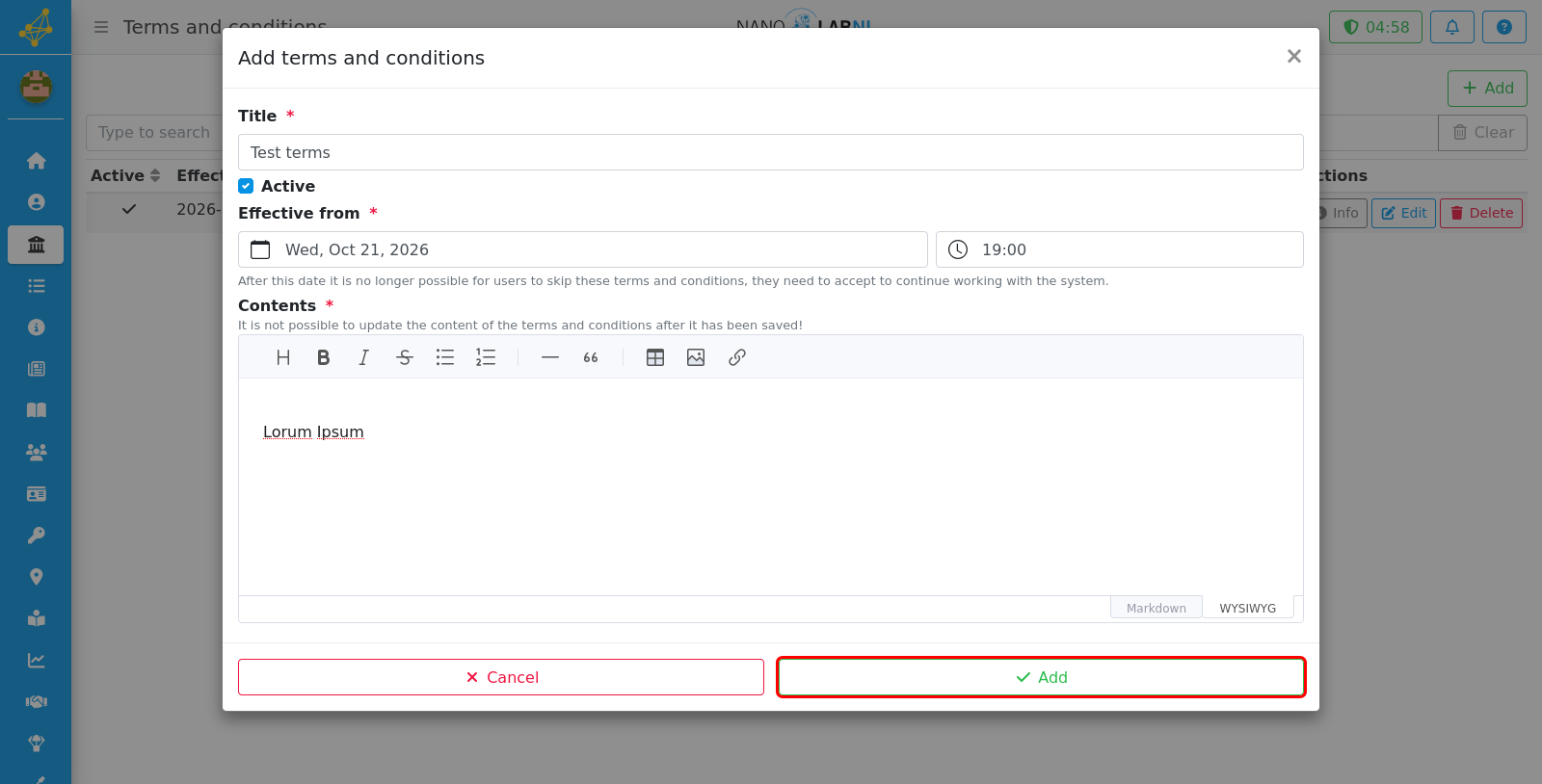This screenshot has height=784, width=1542.
Task: Switch editor to WYSIWYG tab
Action: point(1248,608)
